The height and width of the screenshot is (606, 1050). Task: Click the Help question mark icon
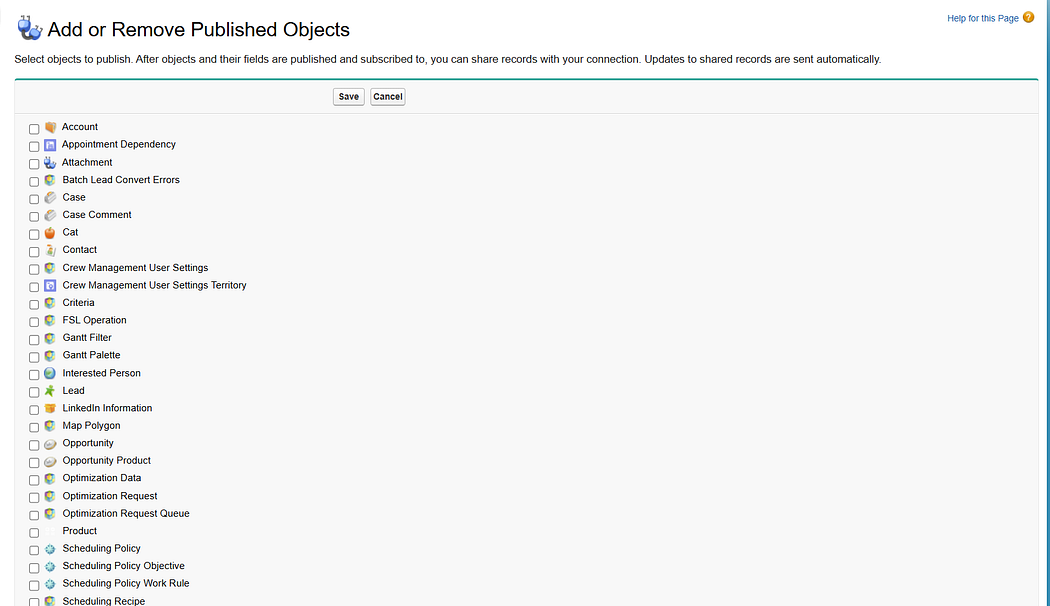(x=1029, y=18)
